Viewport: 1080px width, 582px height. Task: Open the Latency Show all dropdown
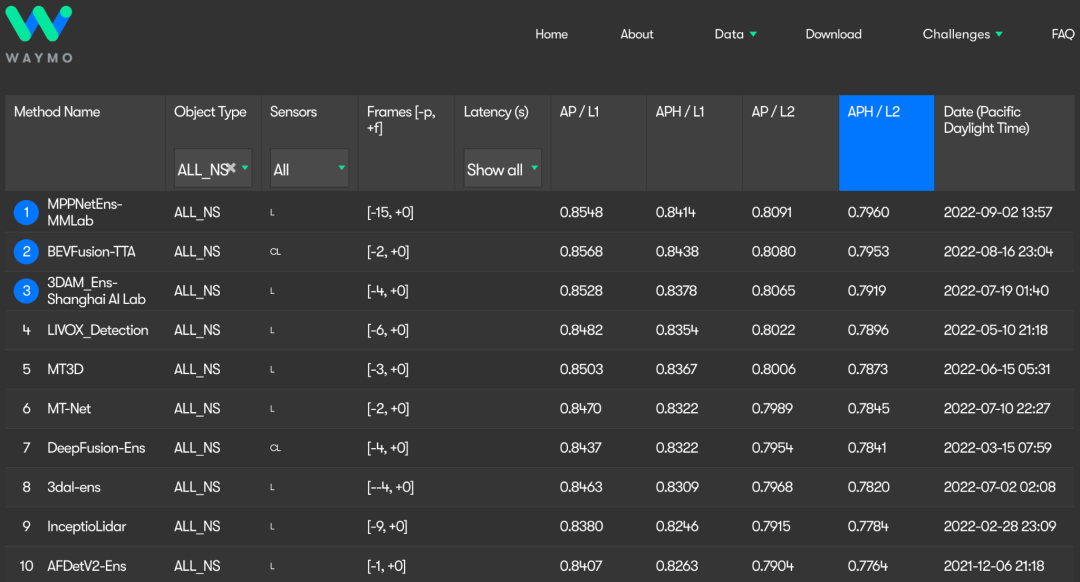click(x=502, y=169)
